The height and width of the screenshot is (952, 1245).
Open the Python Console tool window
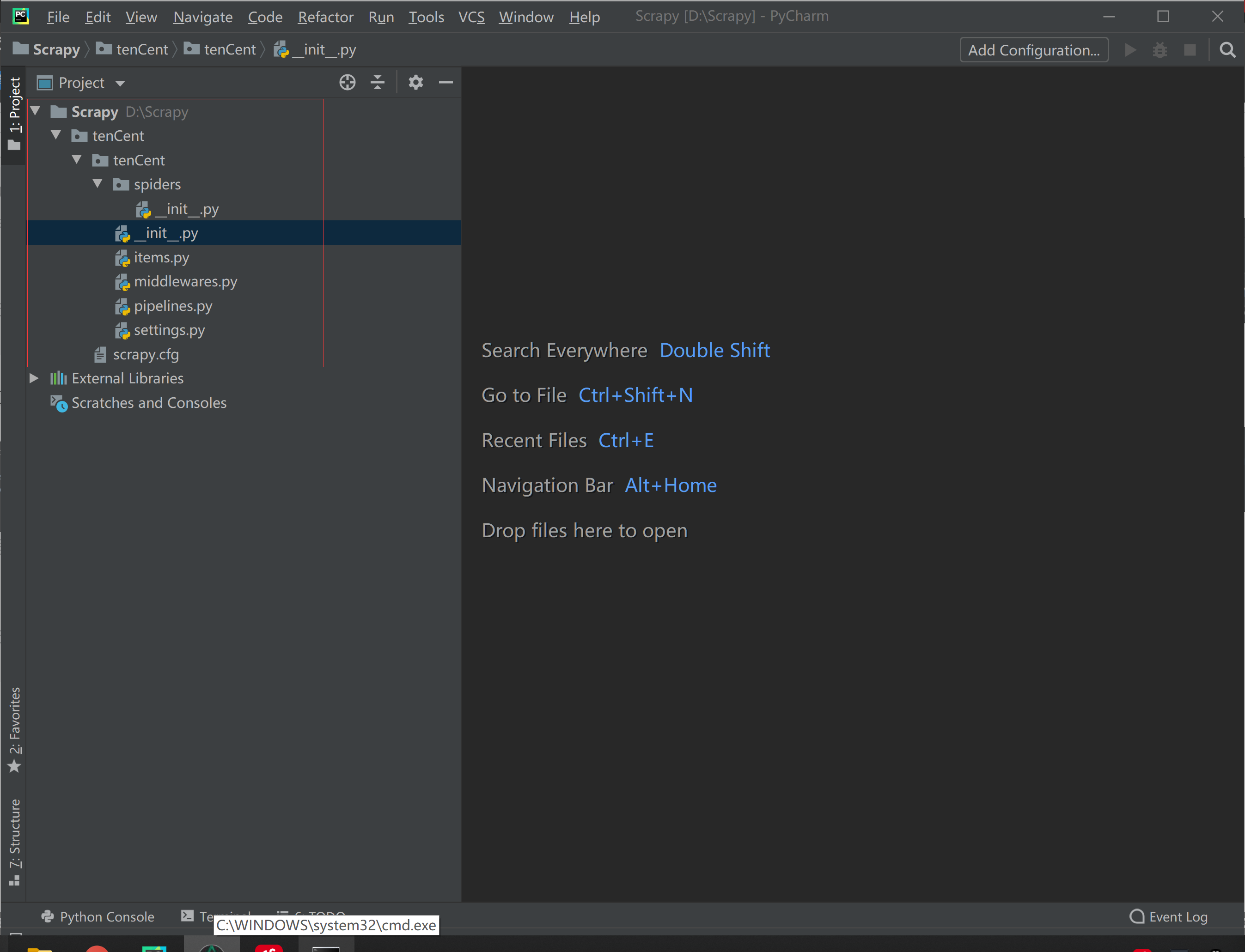tap(99, 916)
